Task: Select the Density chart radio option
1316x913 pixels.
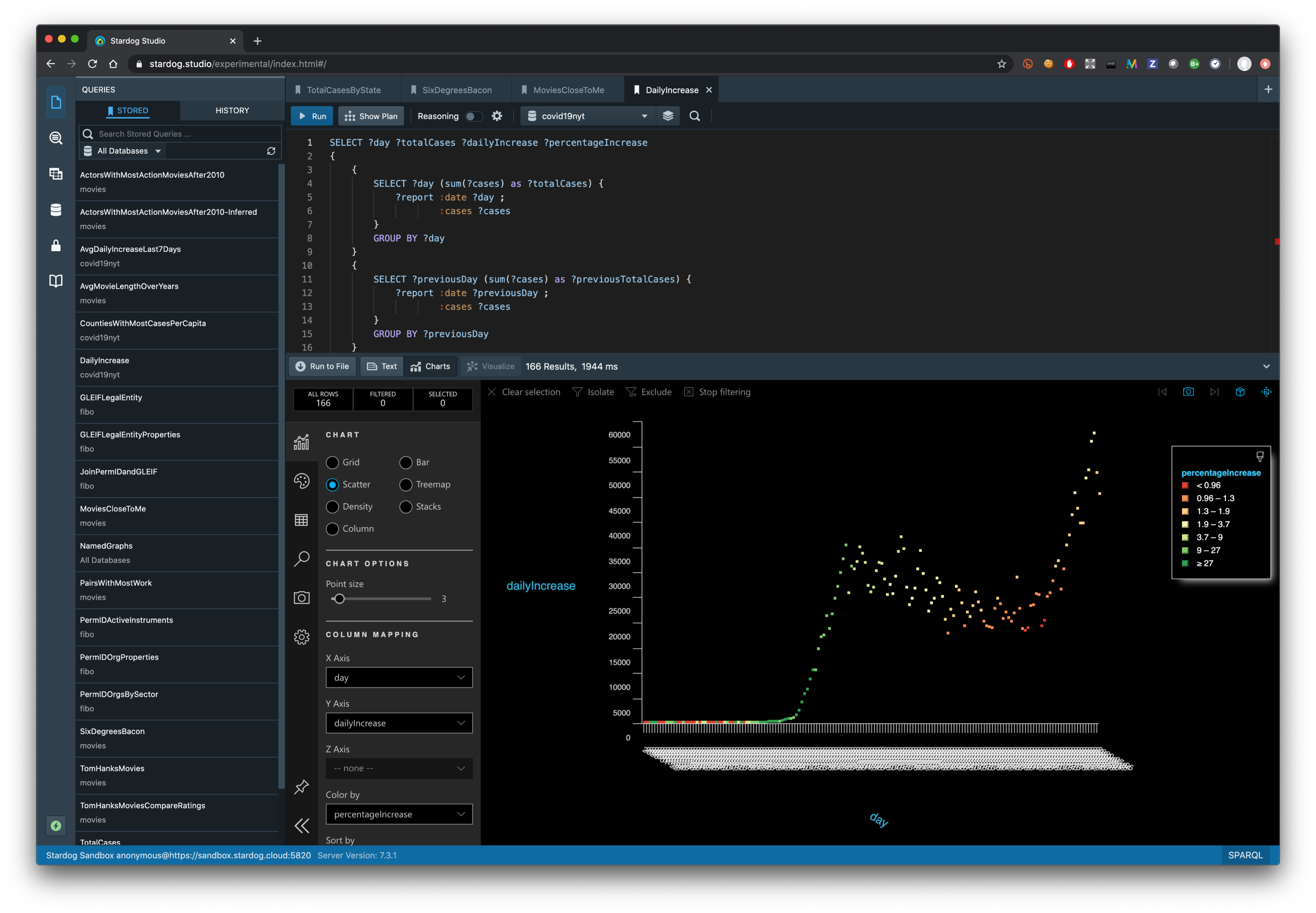Action: click(x=332, y=507)
